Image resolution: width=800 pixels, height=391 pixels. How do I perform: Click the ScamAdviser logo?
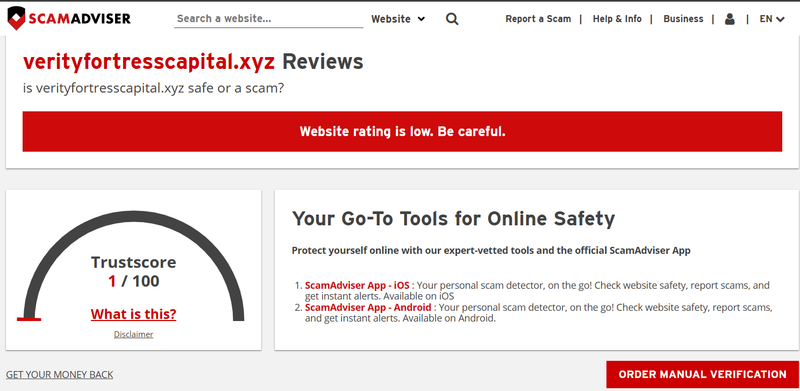tap(69, 18)
